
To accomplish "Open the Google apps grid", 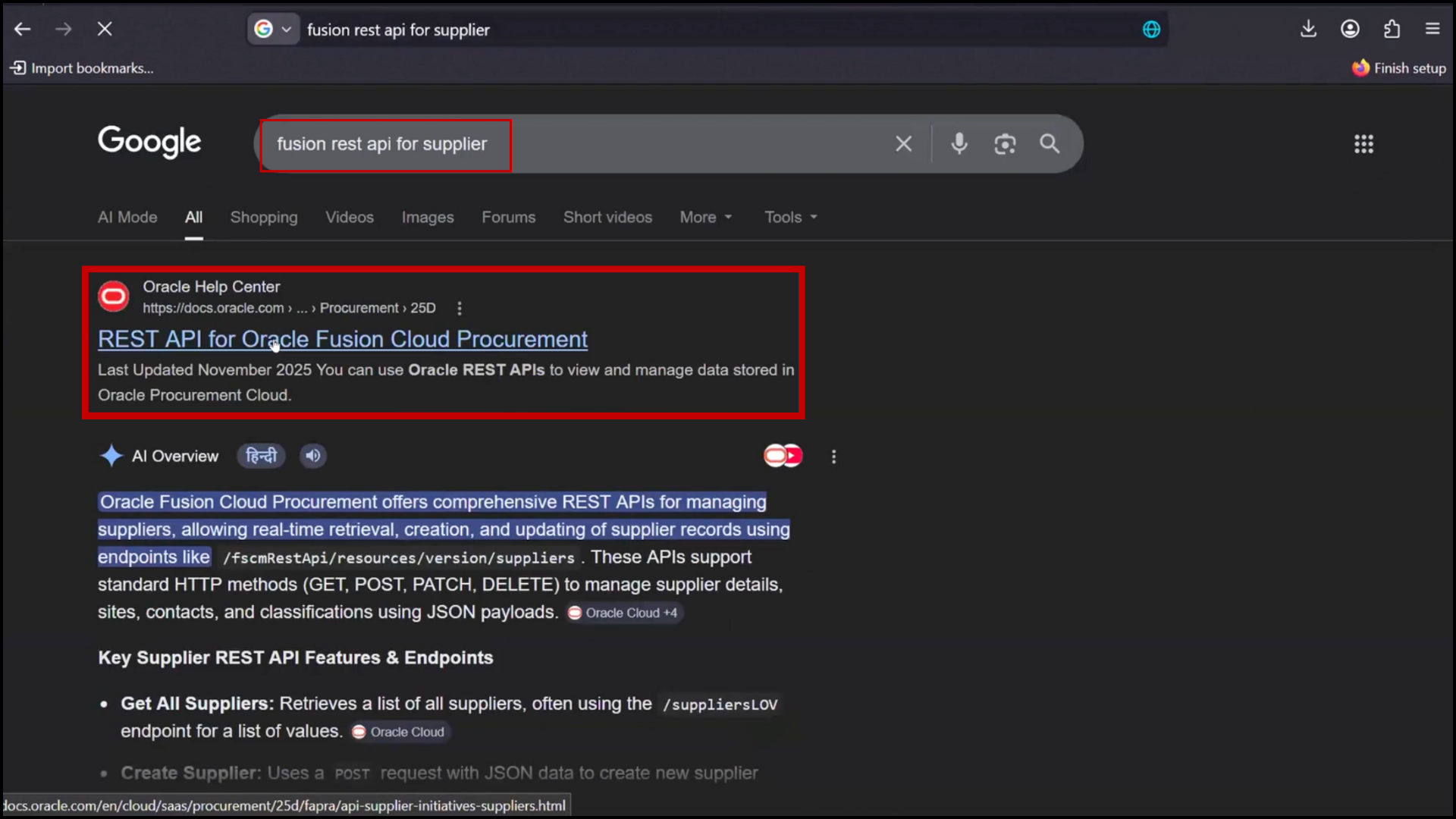I will 1363,144.
